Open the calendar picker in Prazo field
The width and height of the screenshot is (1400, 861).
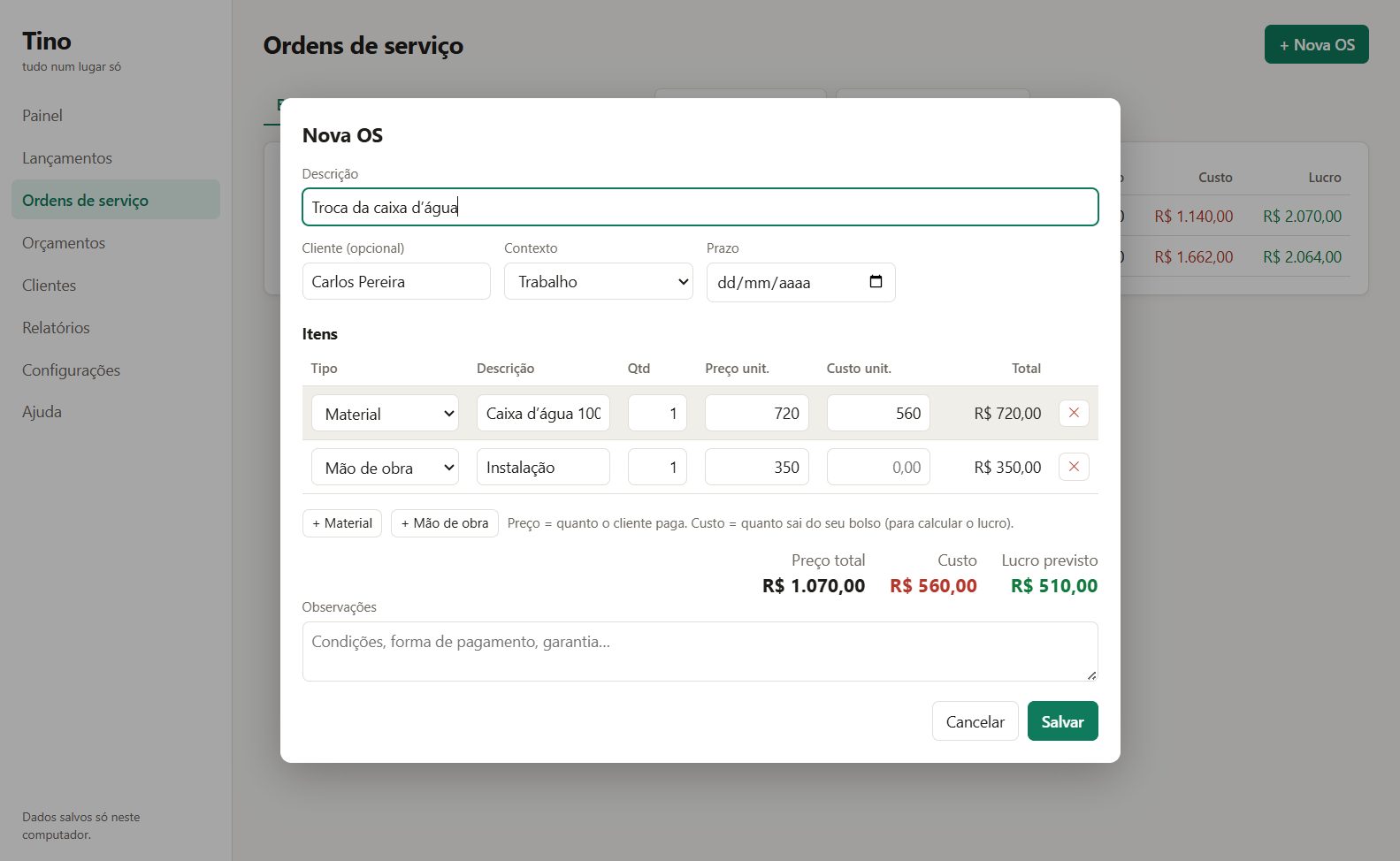(x=876, y=282)
